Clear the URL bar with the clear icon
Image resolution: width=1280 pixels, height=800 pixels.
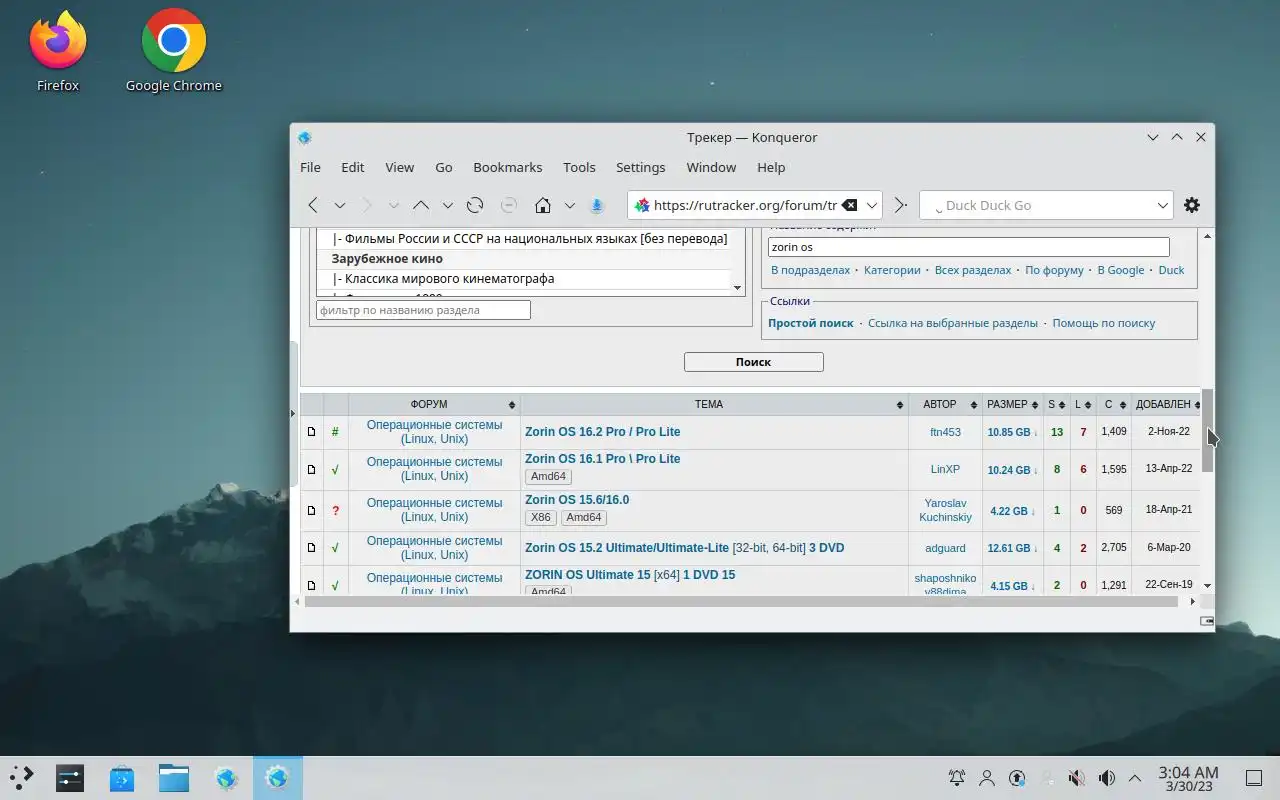coord(849,205)
